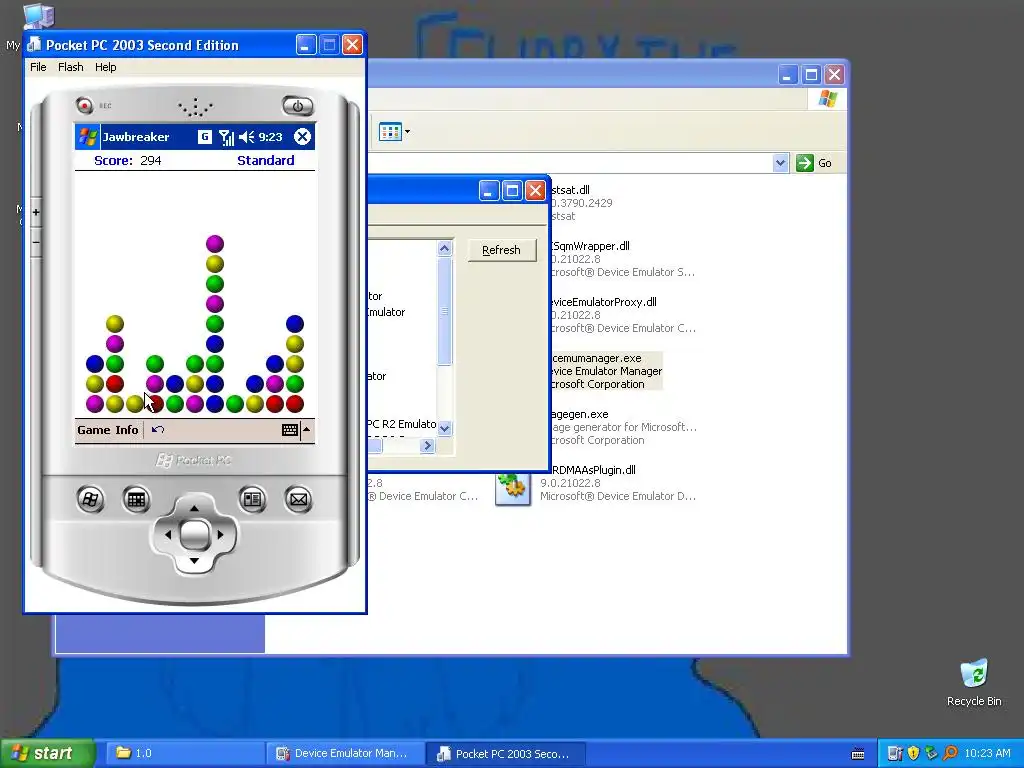The image size is (1024, 768).
Task: Click the 9:23 clock in the title bar
Action: click(x=270, y=137)
